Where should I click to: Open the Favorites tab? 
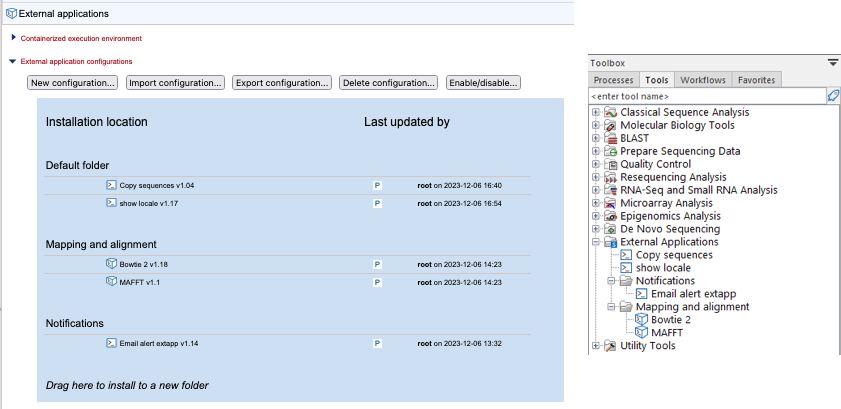[756, 80]
